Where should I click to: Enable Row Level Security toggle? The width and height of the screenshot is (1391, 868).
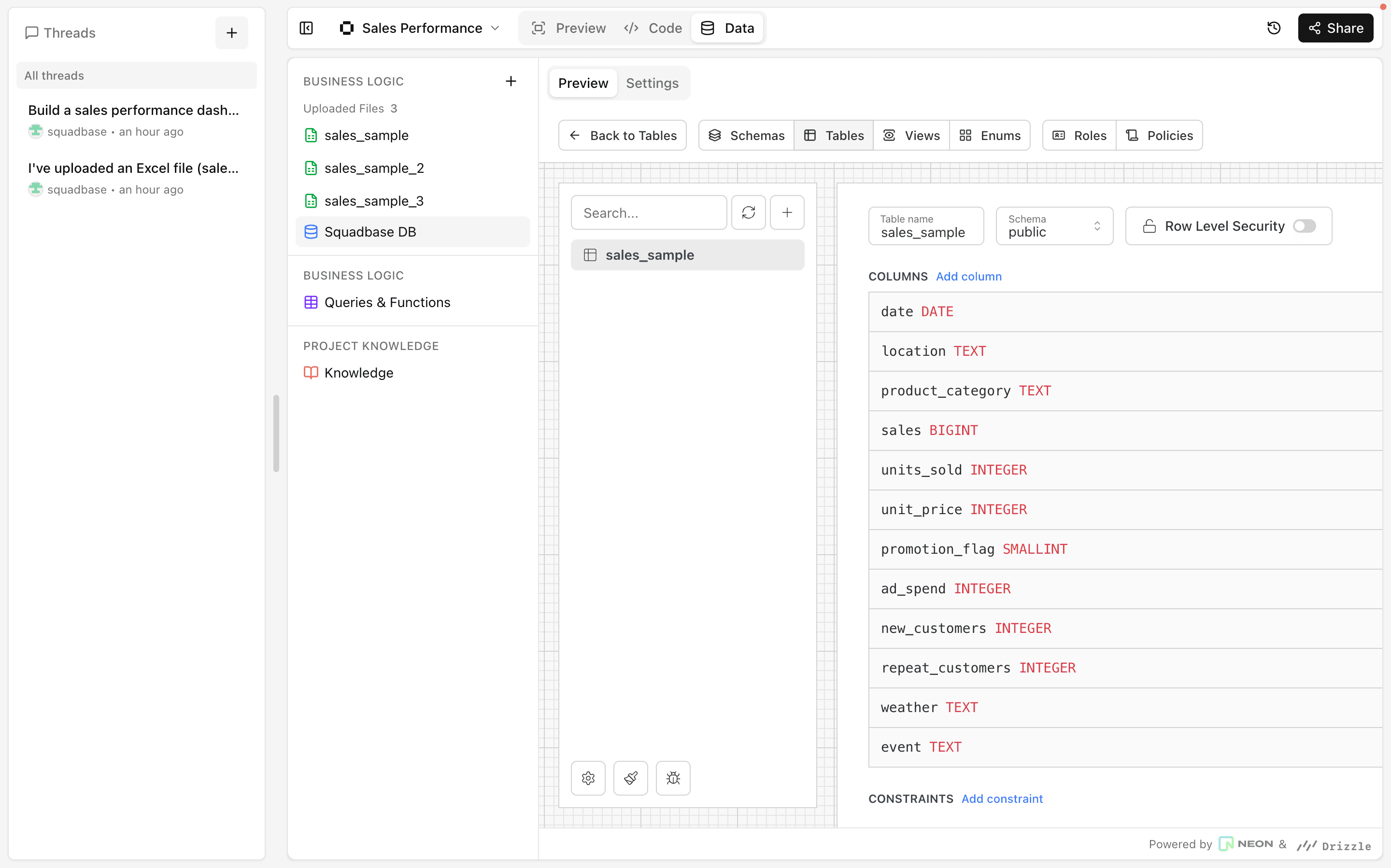1304,225
